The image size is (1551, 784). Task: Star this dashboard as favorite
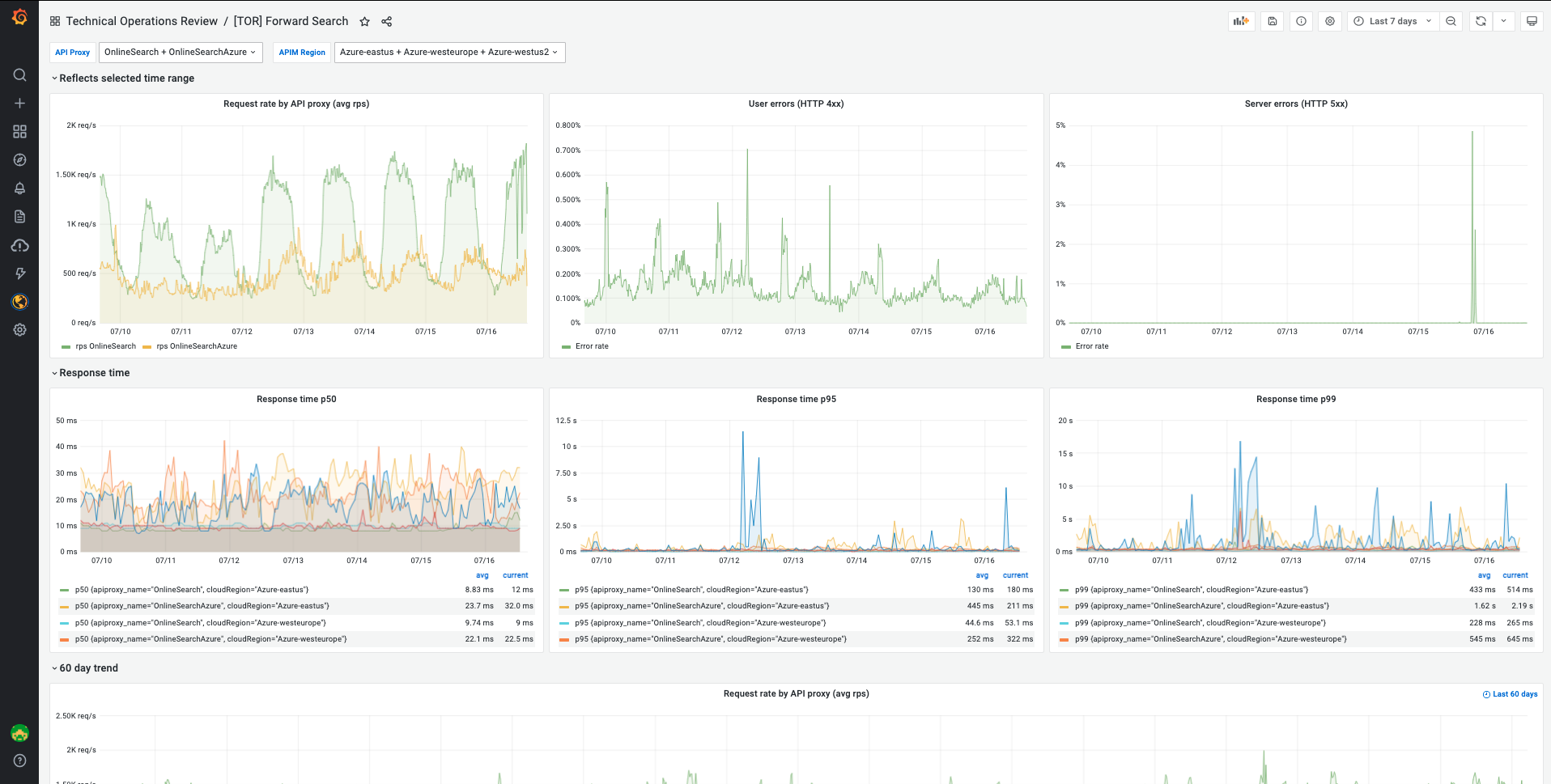point(365,22)
